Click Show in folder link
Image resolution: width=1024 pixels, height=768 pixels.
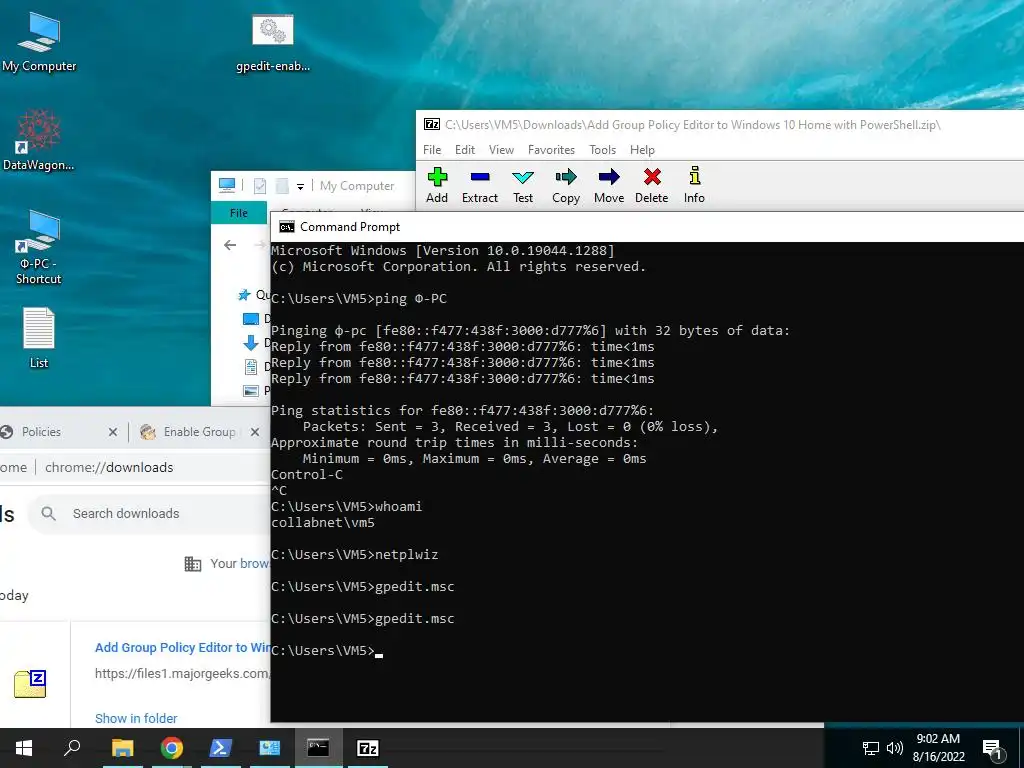pos(136,718)
